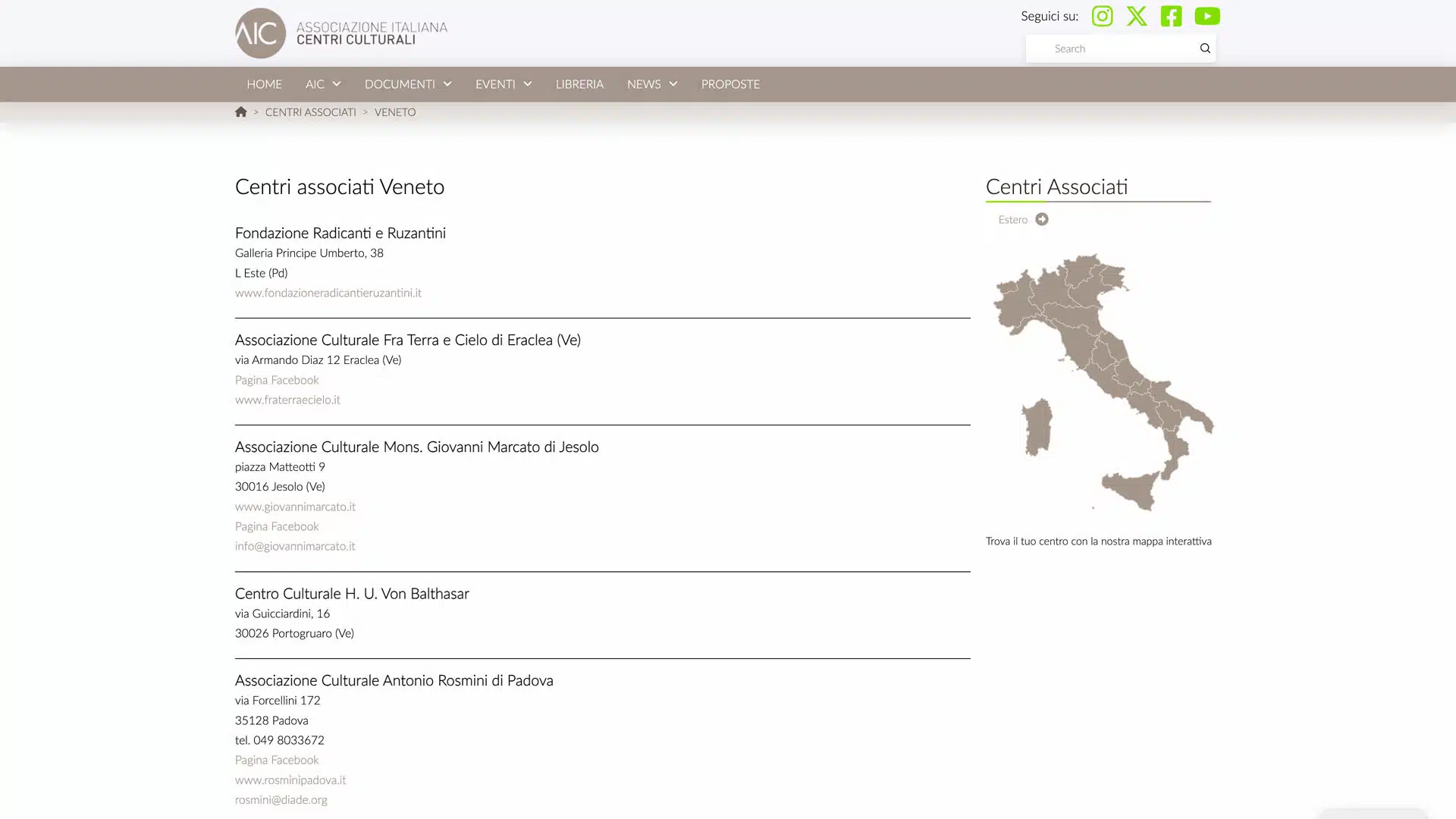Click the address piazza Matteotti 9
The image size is (1456, 819).
pos(280,467)
